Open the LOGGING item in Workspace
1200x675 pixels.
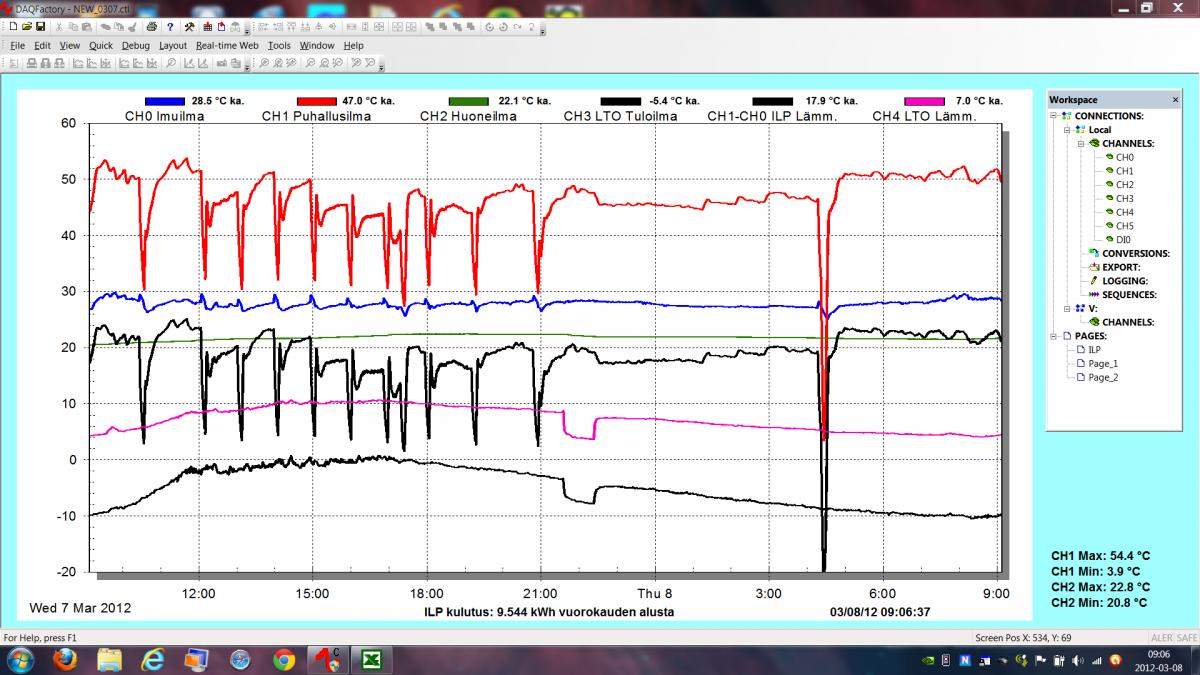(x=1123, y=281)
